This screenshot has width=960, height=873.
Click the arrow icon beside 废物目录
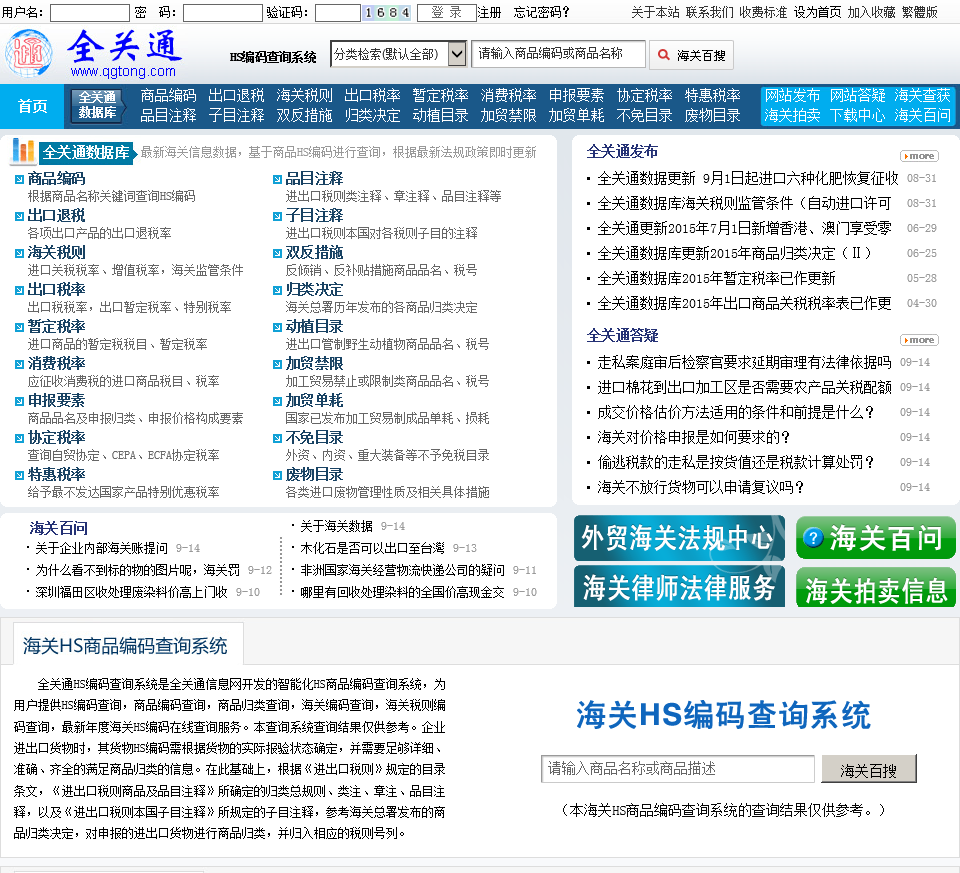(x=277, y=475)
